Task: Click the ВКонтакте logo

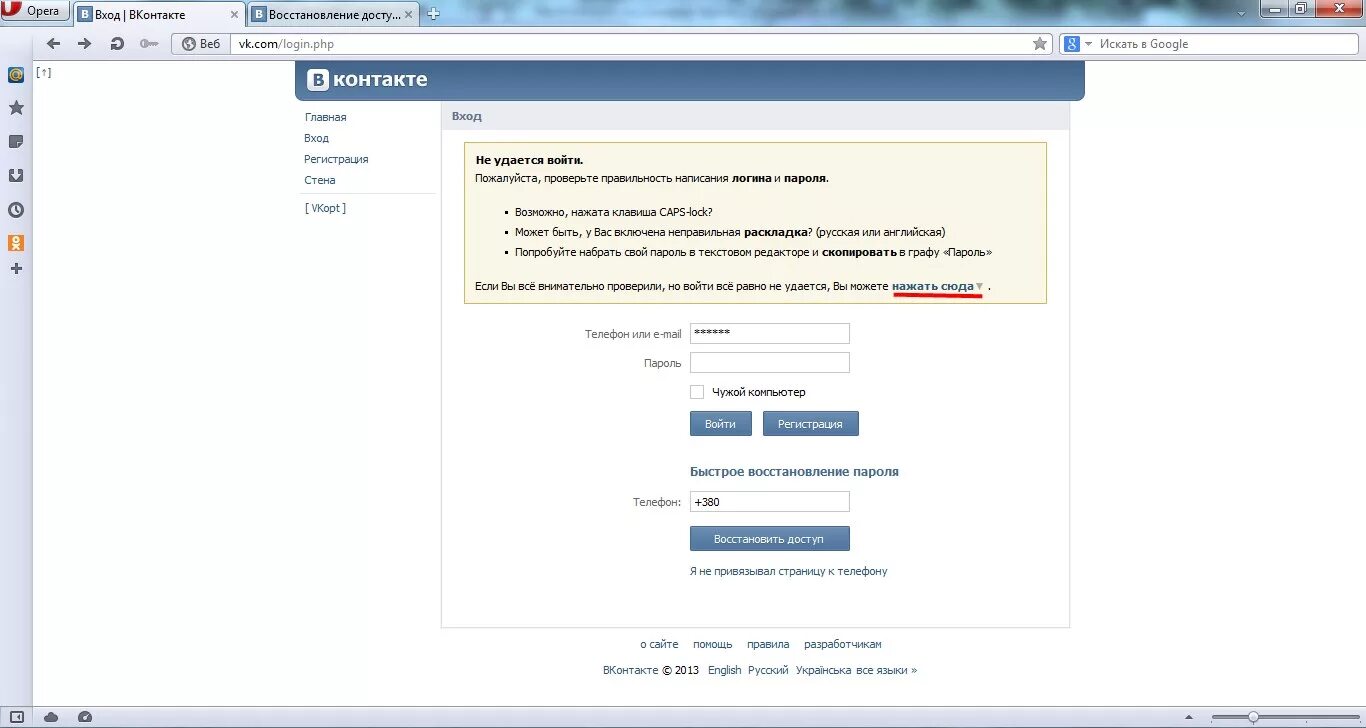Action: (x=367, y=80)
